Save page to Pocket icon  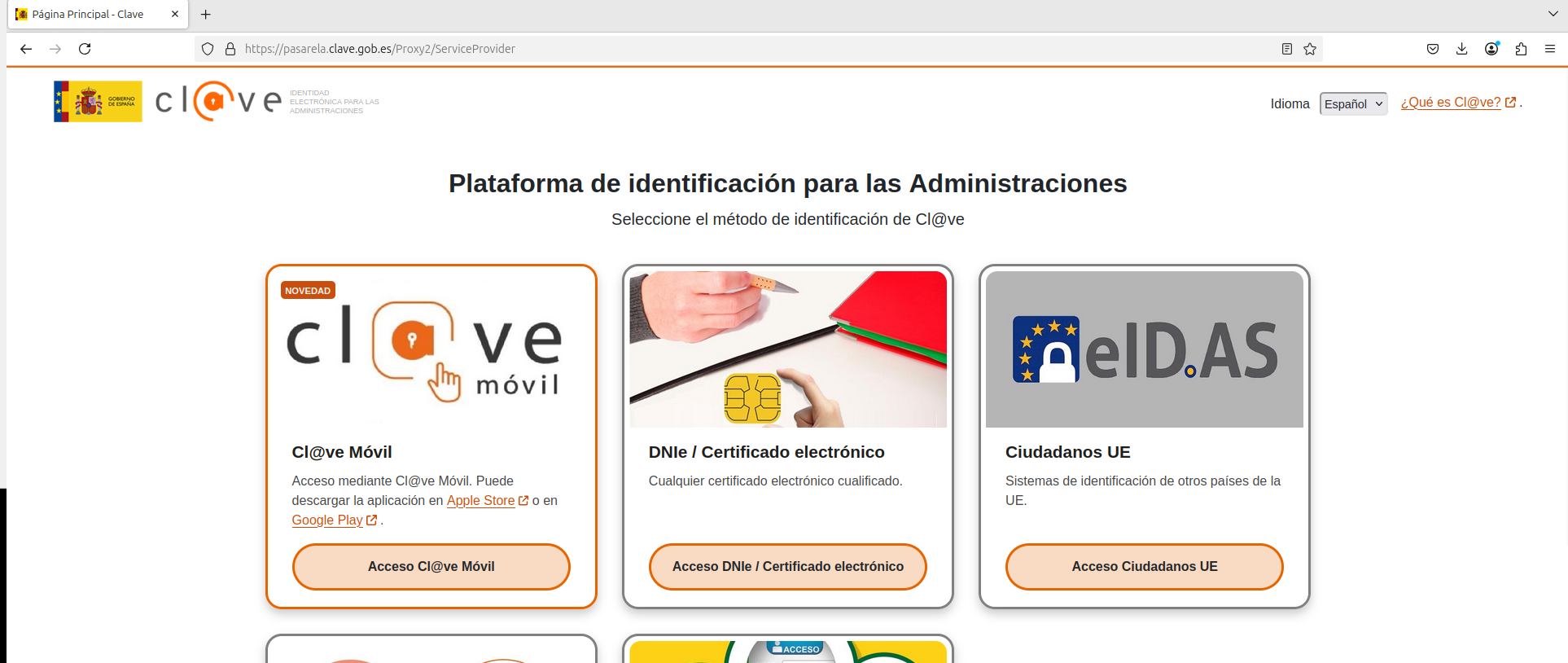tap(1433, 49)
